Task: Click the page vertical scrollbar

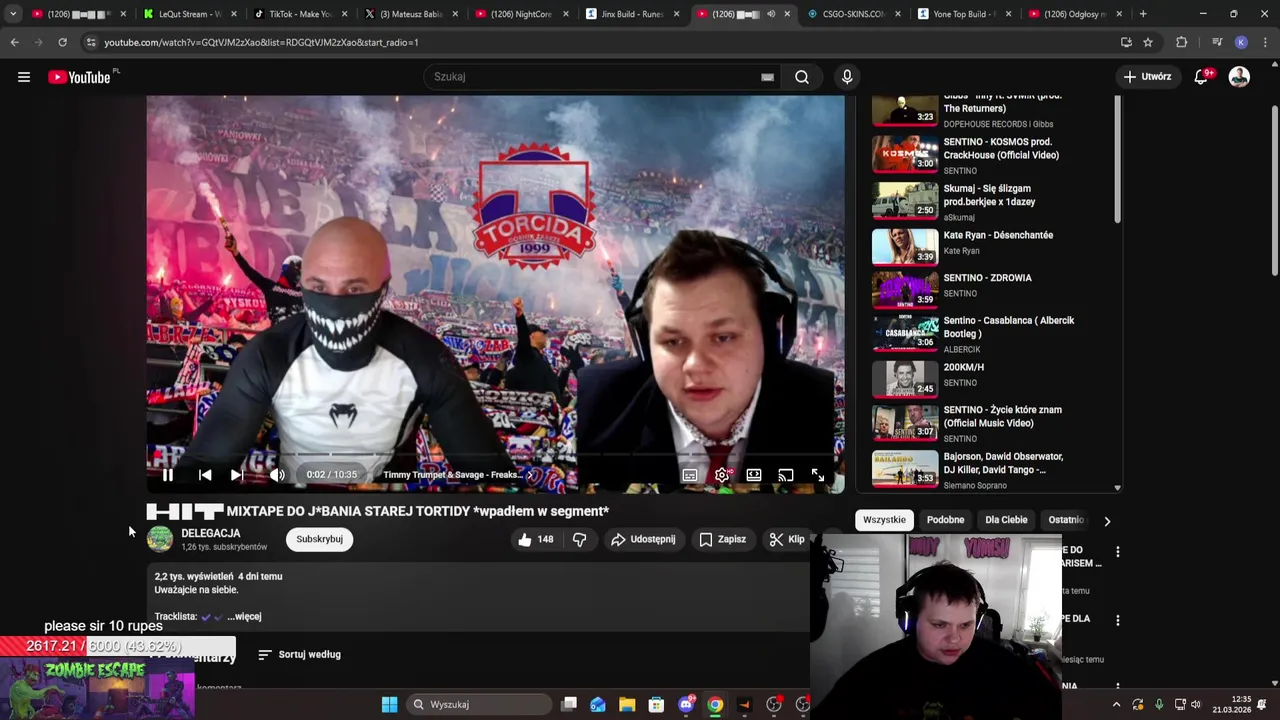Action: (1274, 190)
